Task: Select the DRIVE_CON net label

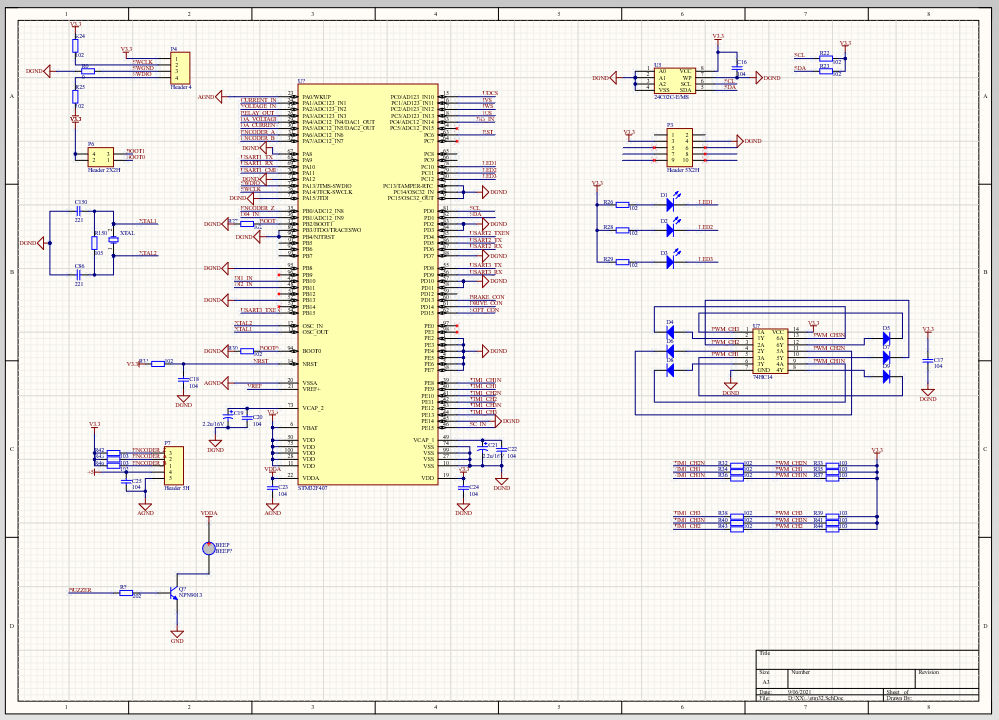Action: click(x=487, y=303)
